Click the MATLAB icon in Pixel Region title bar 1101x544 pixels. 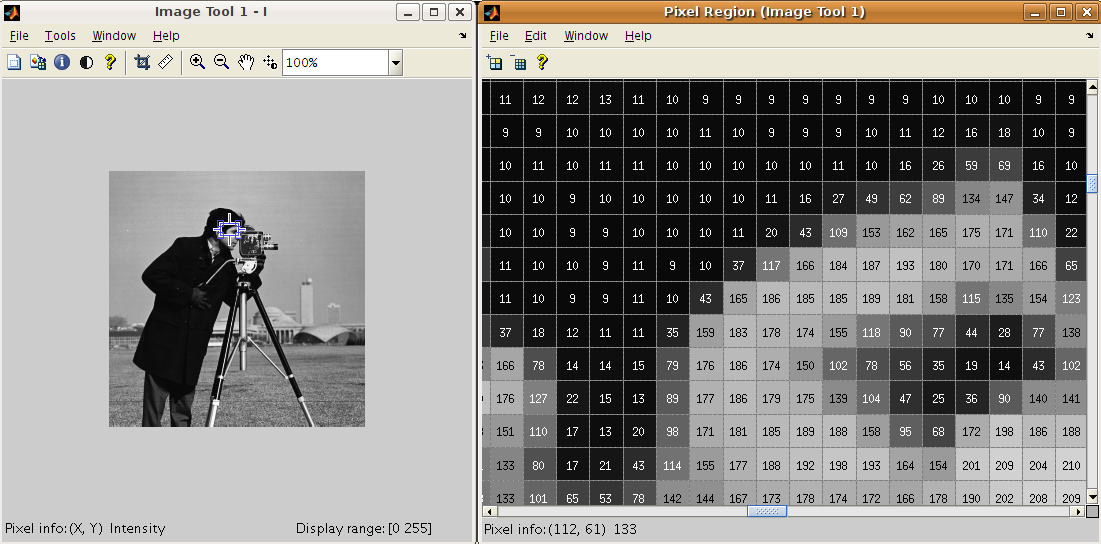493,12
